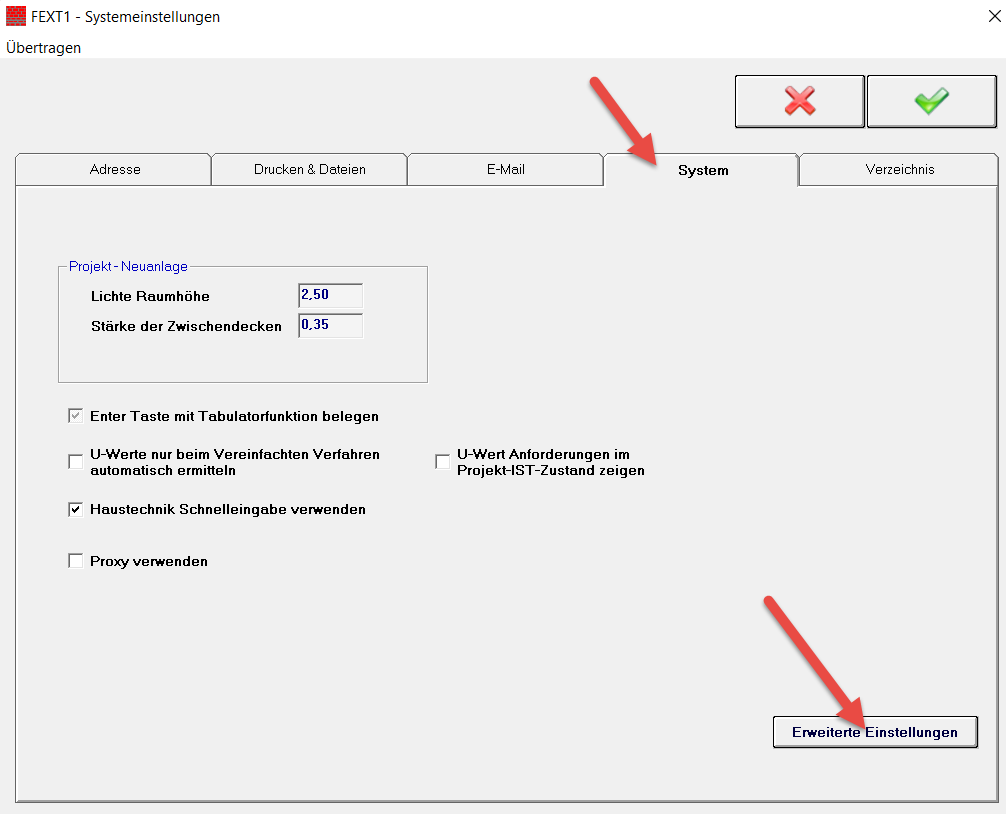Open the Drucken & Dateien tab
This screenshot has height=814, width=1006.
309,169
